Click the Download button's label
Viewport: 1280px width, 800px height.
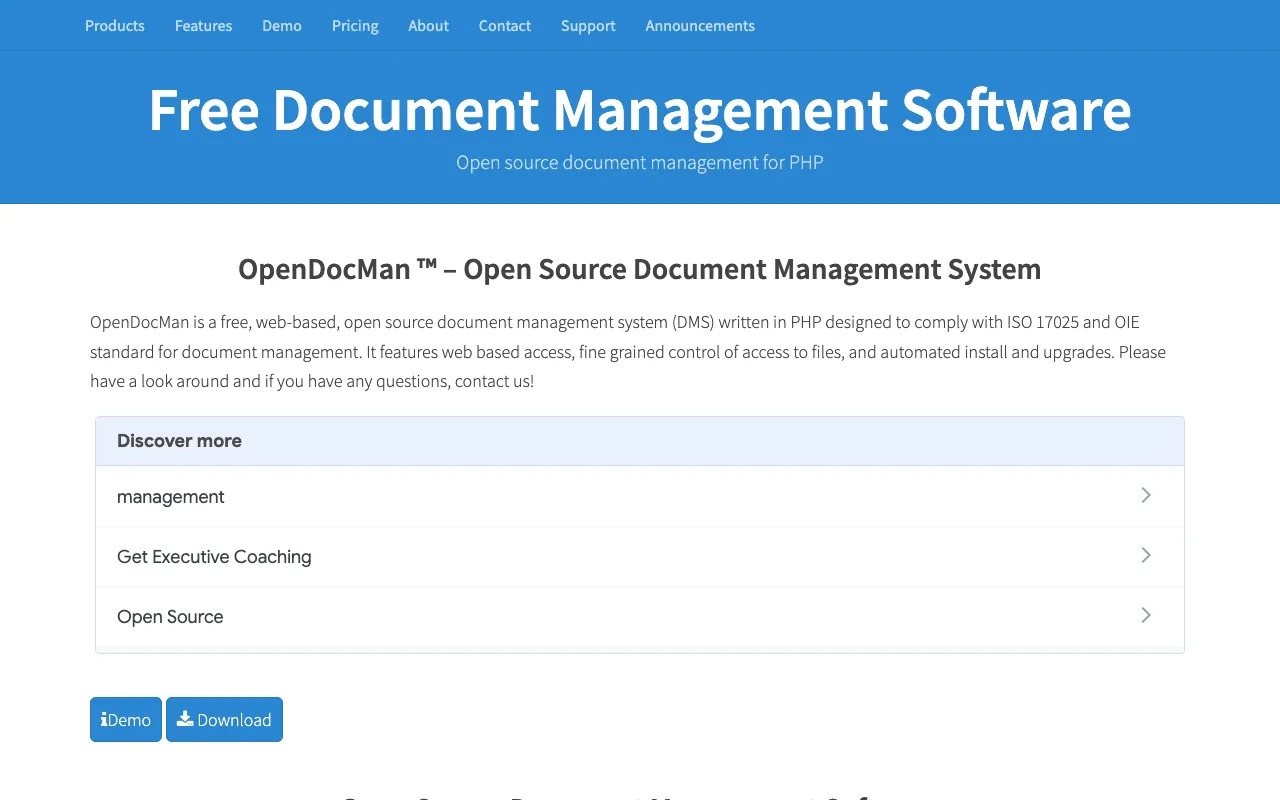coord(234,720)
